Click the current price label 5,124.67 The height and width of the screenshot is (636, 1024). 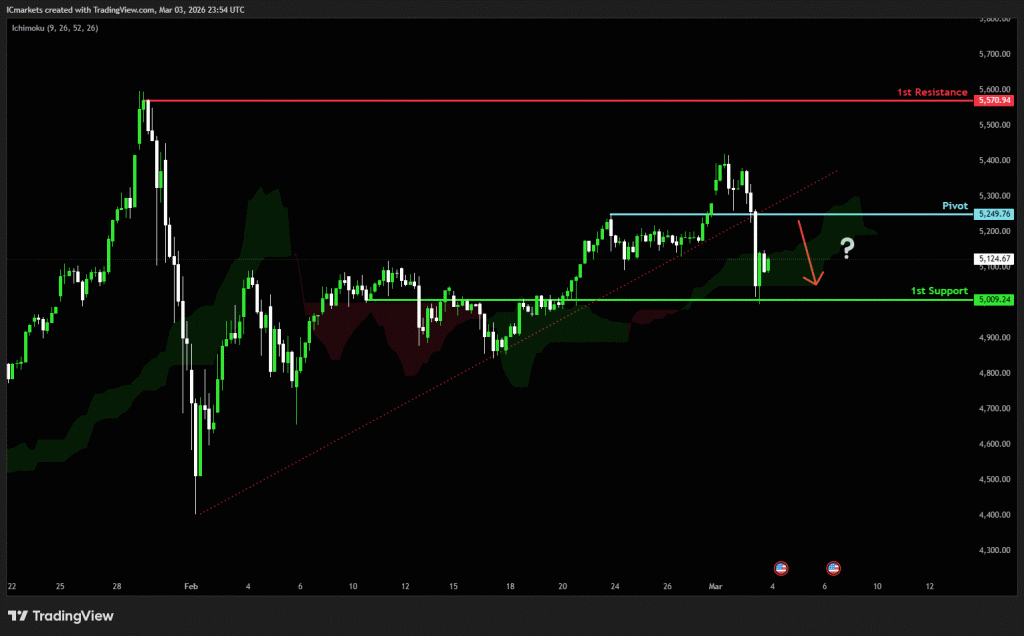click(993, 259)
